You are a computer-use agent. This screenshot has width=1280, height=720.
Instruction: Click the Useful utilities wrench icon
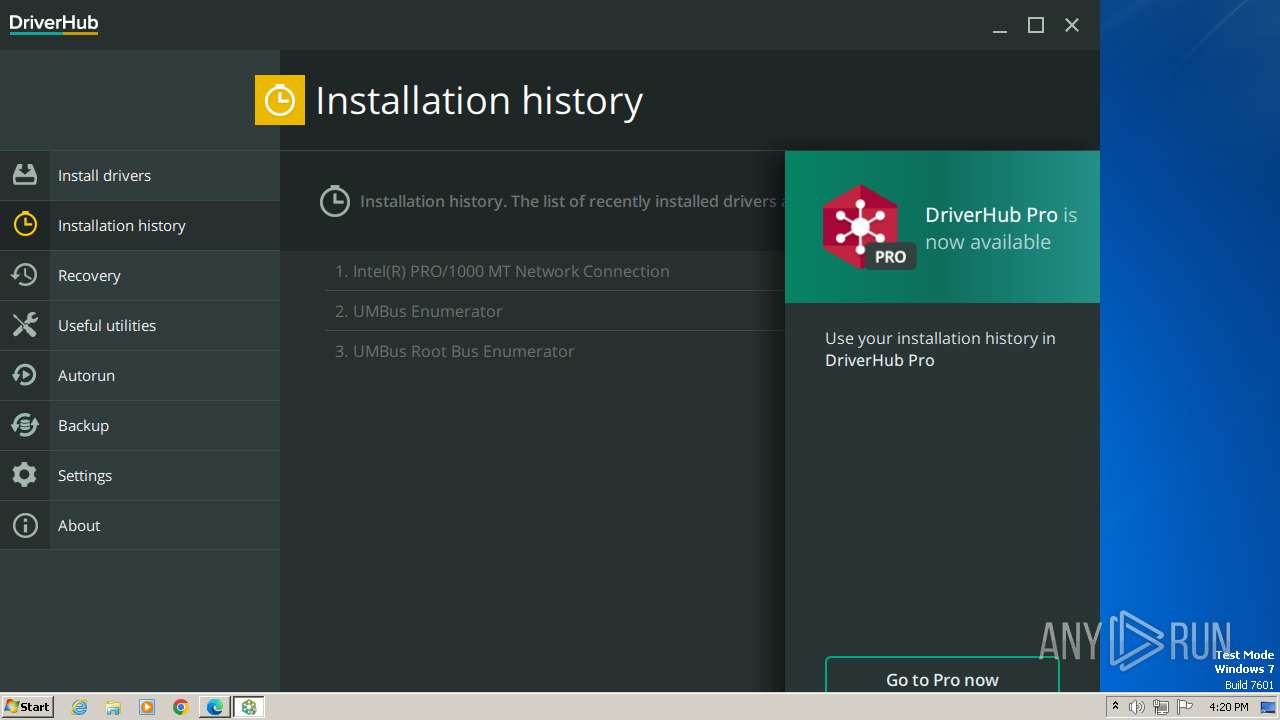(25, 325)
